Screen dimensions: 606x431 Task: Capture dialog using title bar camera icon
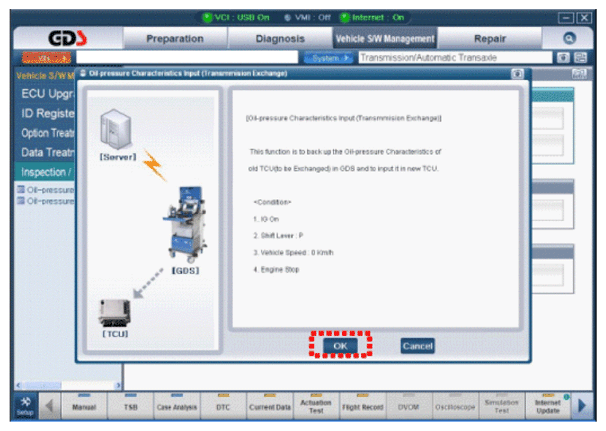(x=517, y=73)
